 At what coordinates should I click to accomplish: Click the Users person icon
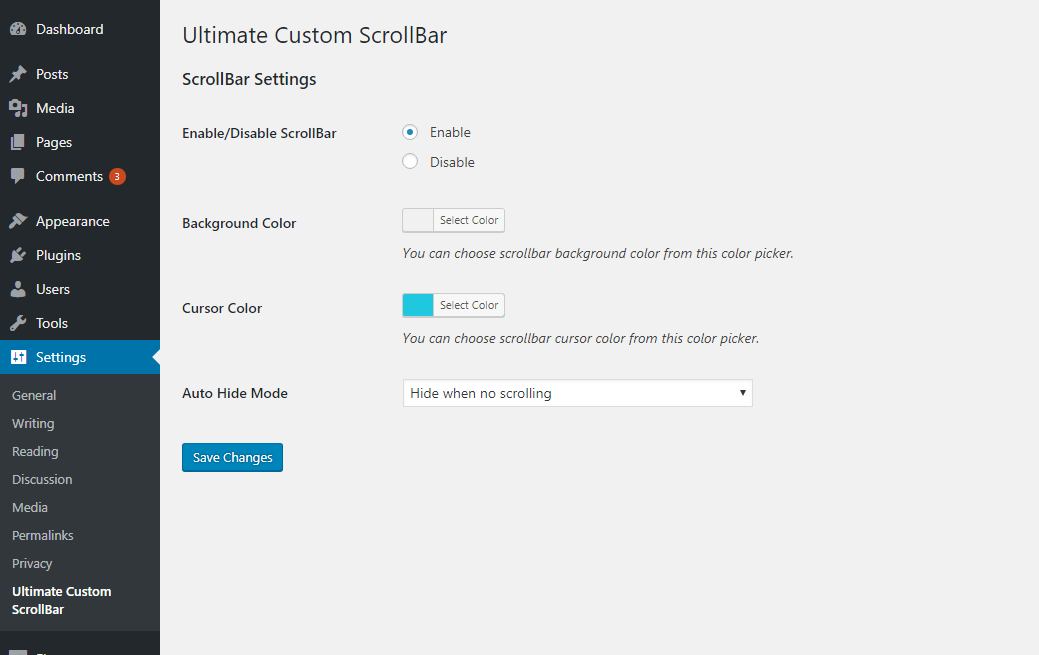click(18, 289)
